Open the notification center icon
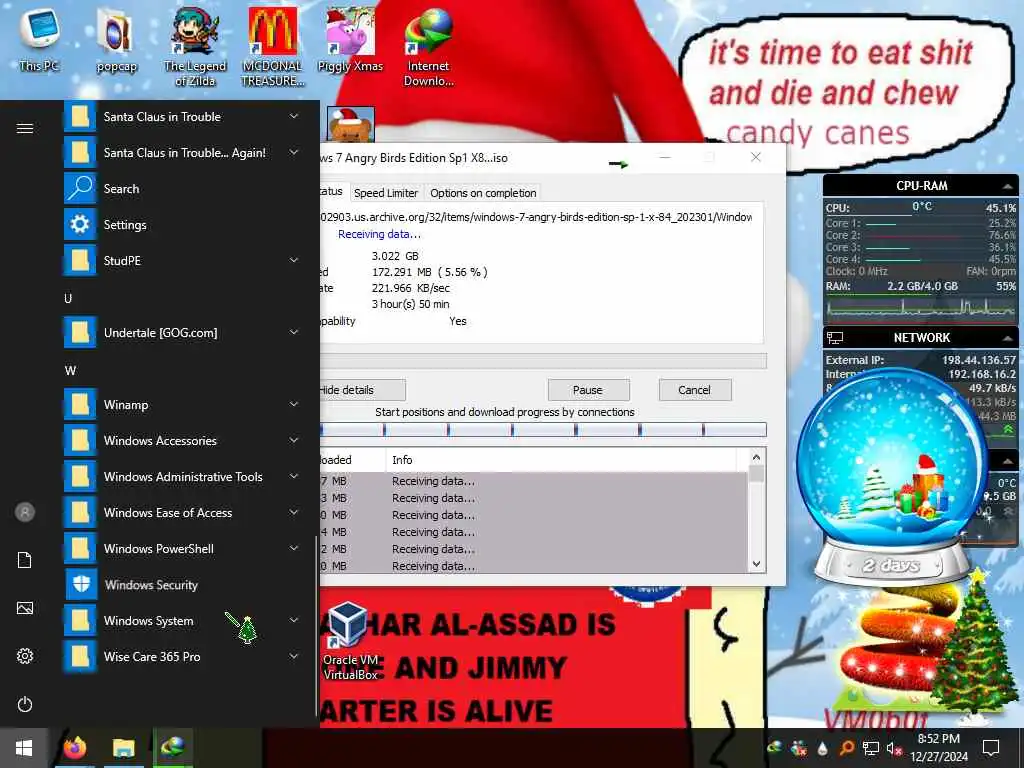Viewport: 1024px width, 768px height. pyautogui.click(x=991, y=748)
